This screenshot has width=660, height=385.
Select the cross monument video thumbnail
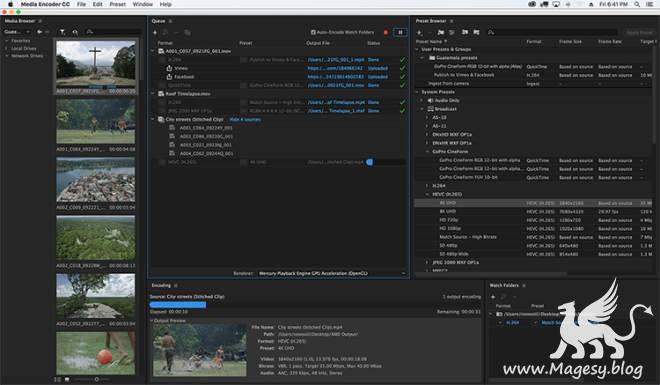(x=96, y=64)
